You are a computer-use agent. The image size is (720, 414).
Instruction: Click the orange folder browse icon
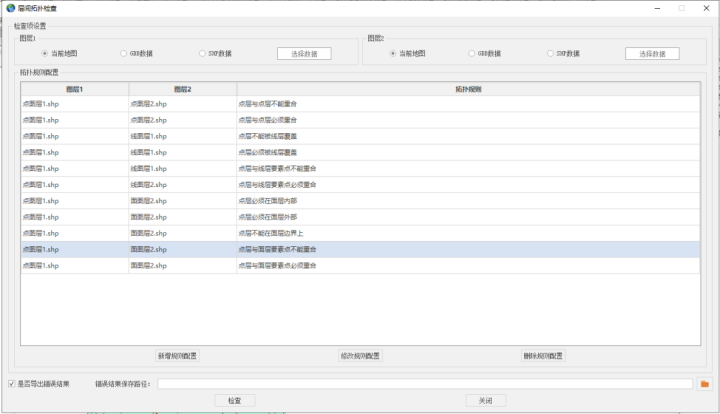(704, 383)
